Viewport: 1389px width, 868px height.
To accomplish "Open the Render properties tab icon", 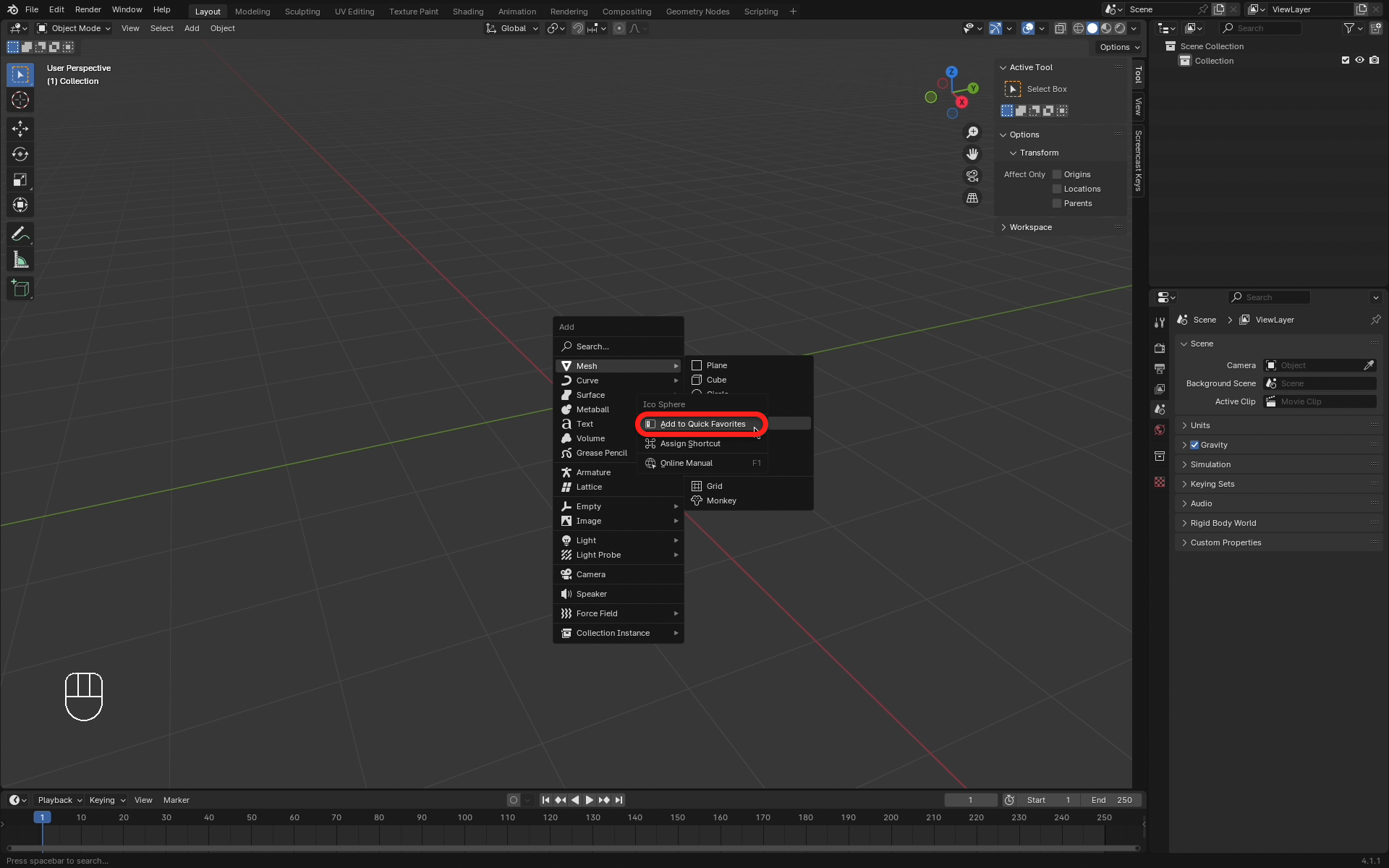I will pos(1160,348).
